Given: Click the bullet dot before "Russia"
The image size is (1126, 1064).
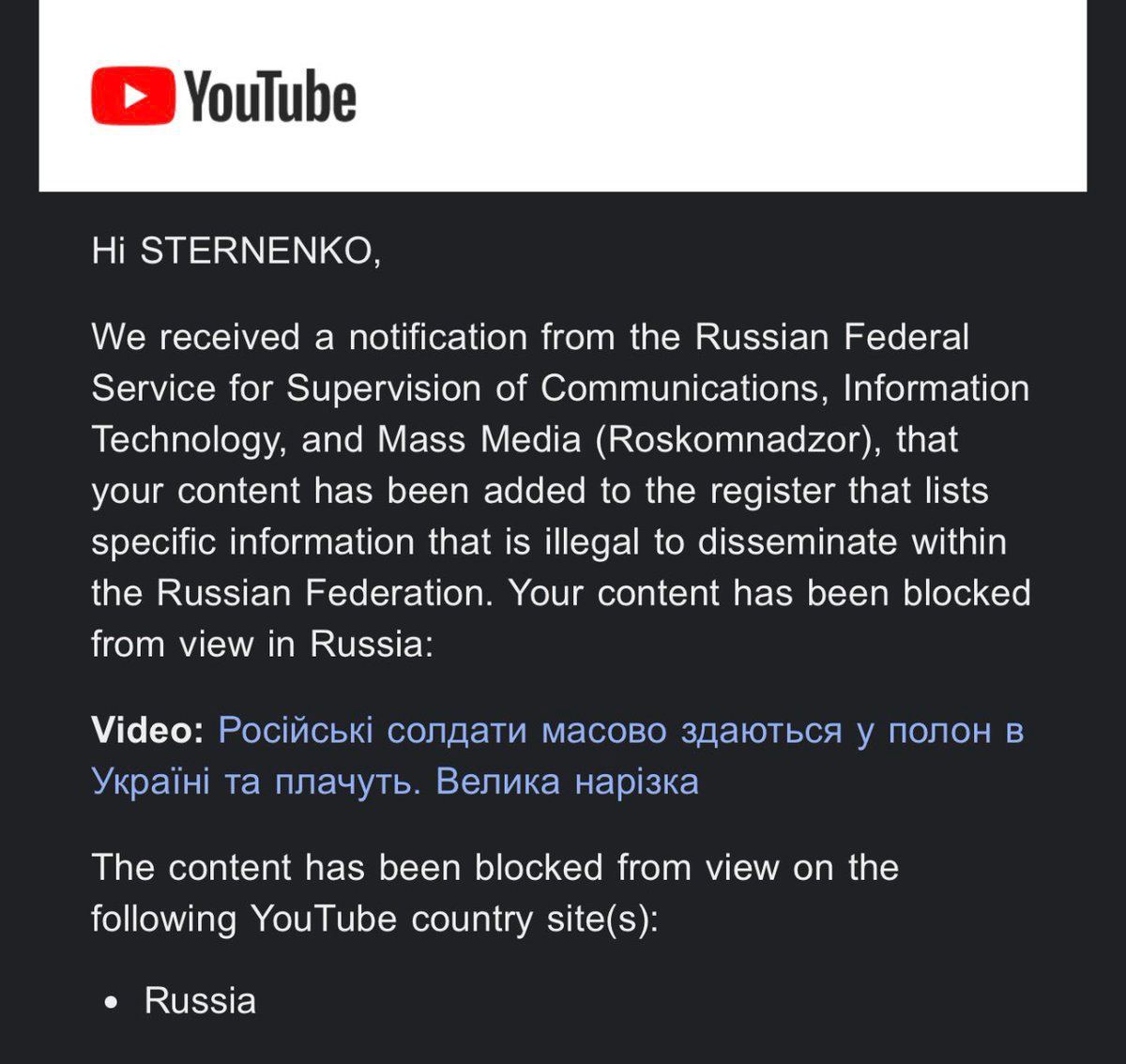Looking at the screenshot, I should pos(113,1002).
